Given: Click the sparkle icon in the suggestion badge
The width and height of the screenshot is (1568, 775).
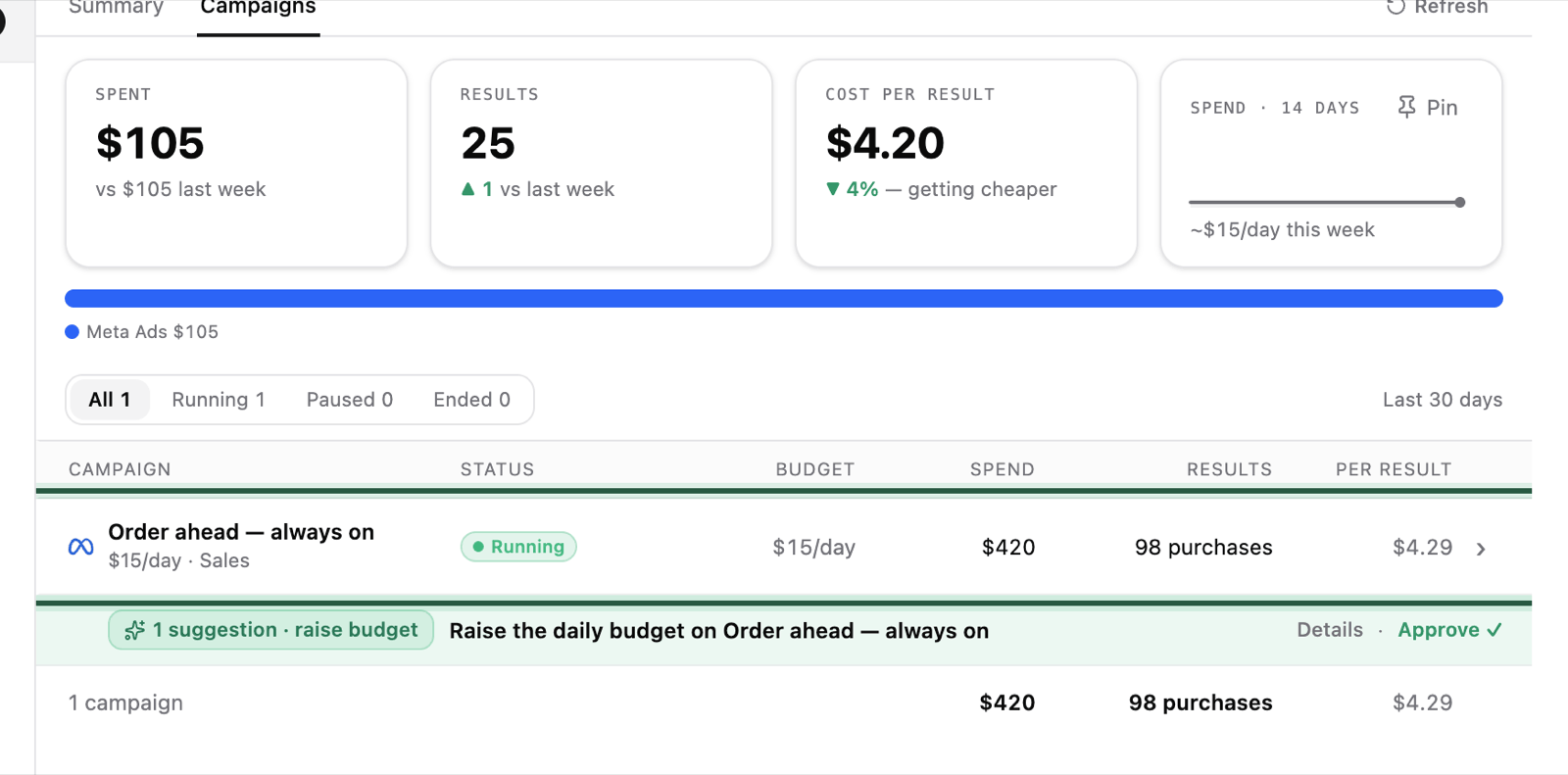Looking at the screenshot, I should tap(134, 630).
